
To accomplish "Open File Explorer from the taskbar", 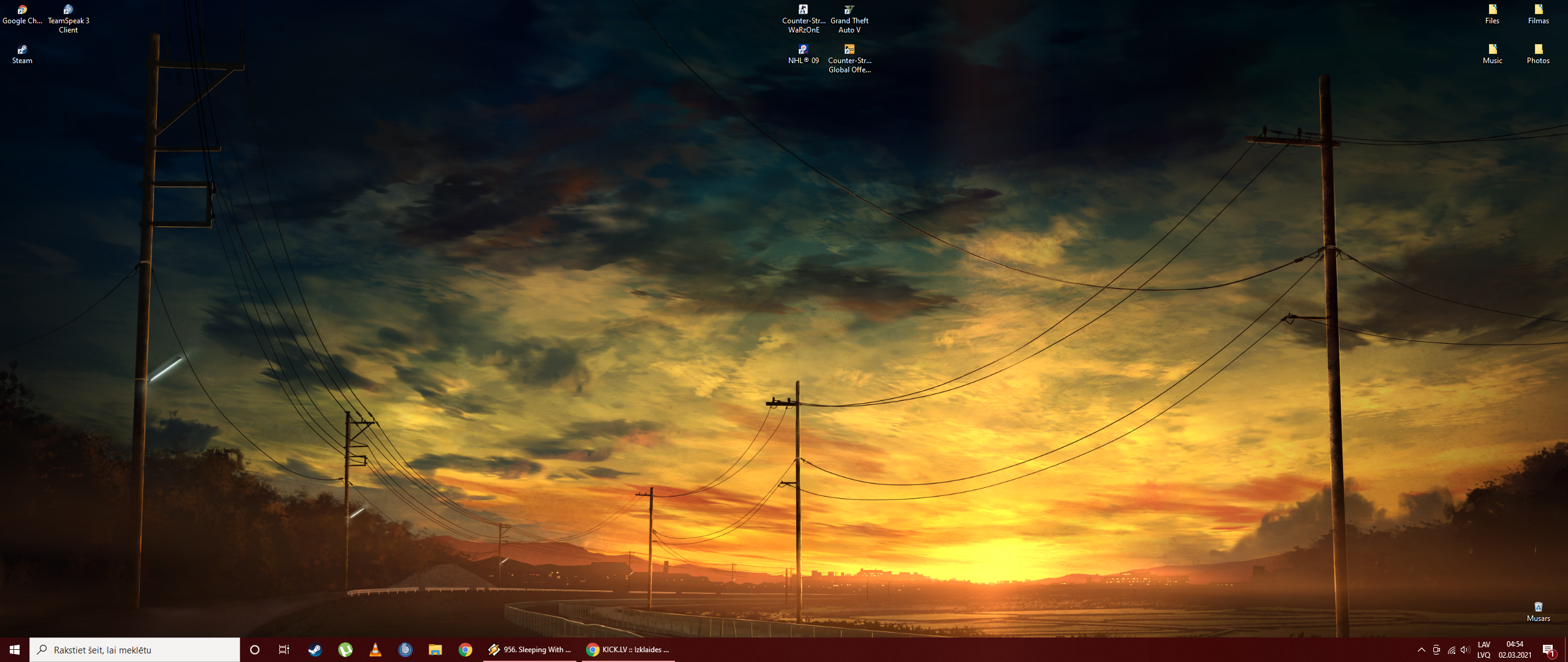I will [x=435, y=650].
